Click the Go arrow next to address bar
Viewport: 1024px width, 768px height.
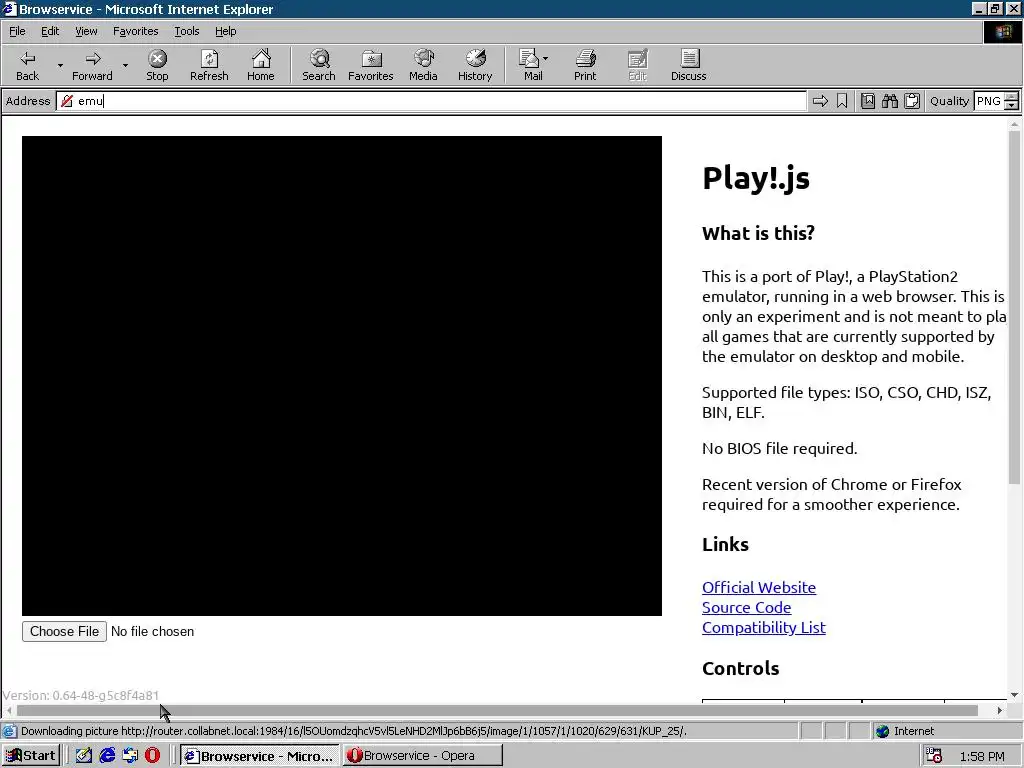(820, 101)
